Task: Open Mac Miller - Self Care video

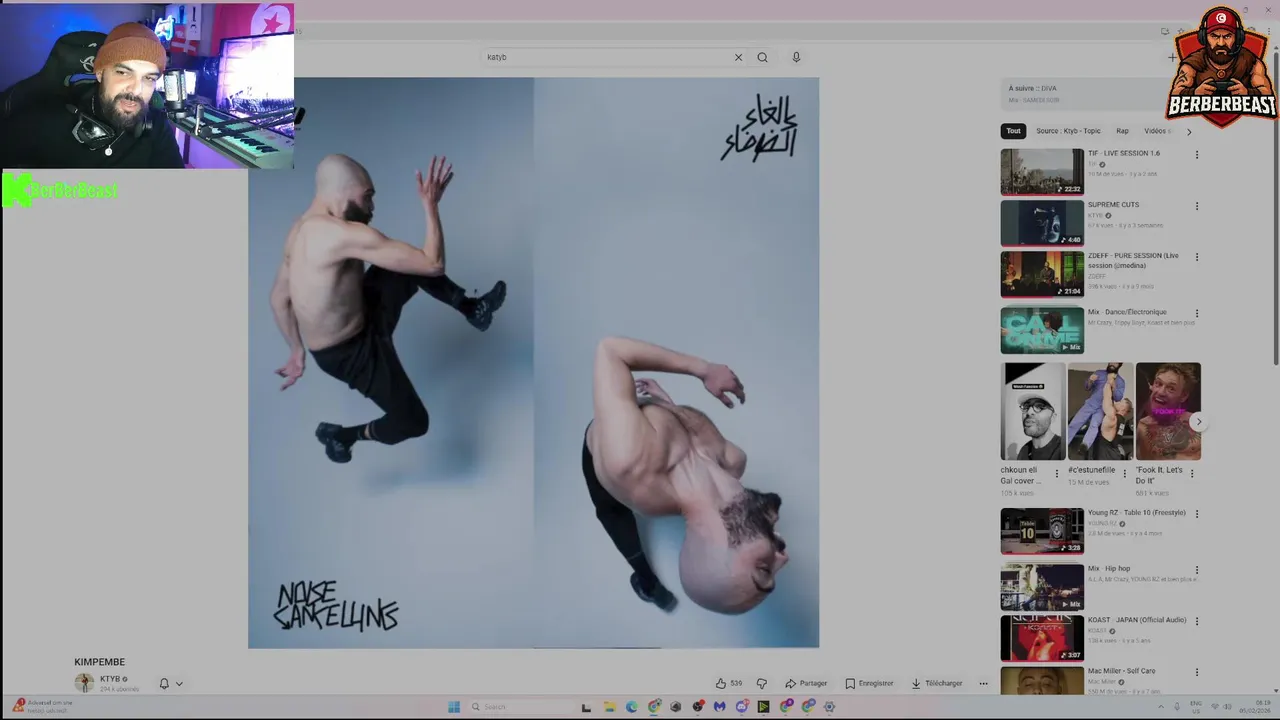Action: pyautogui.click(x=1042, y=681)
